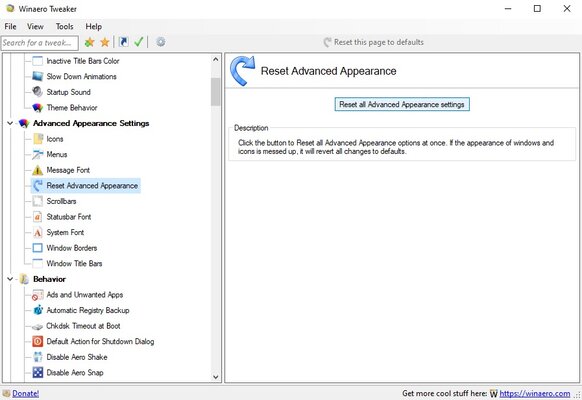Screen dimensions: 582x400
Task: Open the winaero.com link
Action: (x=534, y=393)
